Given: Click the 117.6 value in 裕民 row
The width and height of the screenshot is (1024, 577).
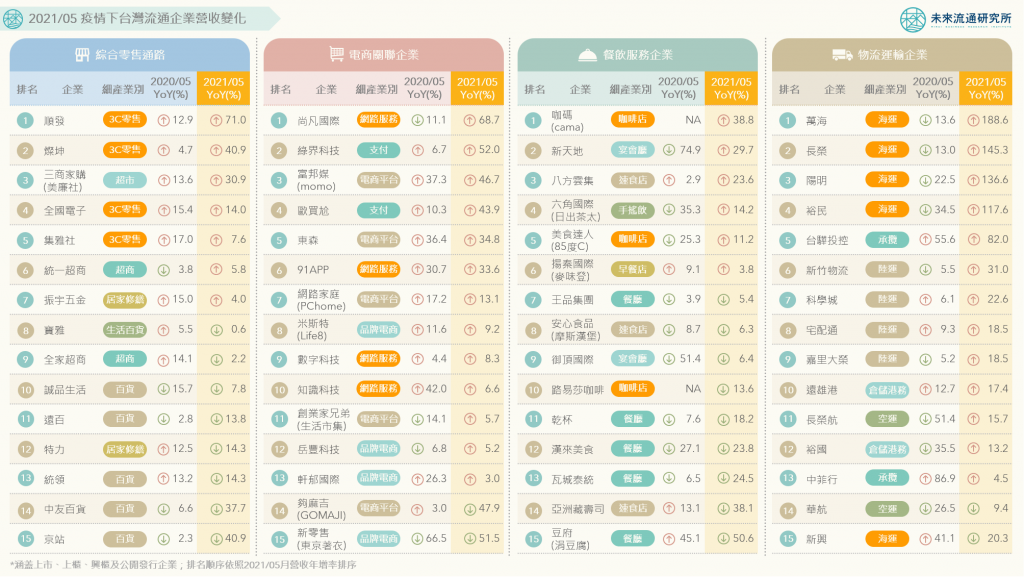Looking at the screenshot, I should 995,210.
